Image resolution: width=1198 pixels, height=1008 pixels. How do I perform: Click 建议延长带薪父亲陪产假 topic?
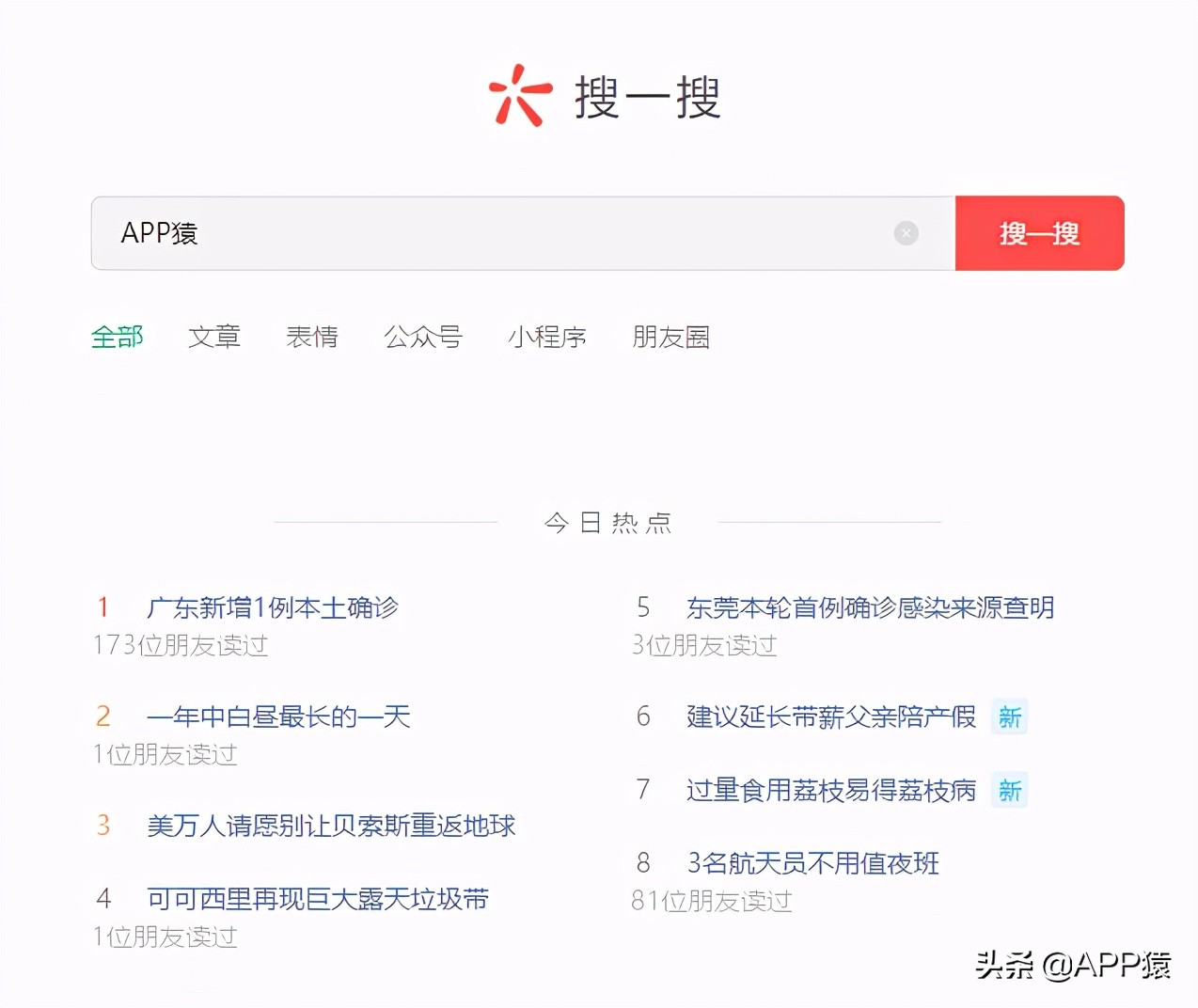click(831, 717)
